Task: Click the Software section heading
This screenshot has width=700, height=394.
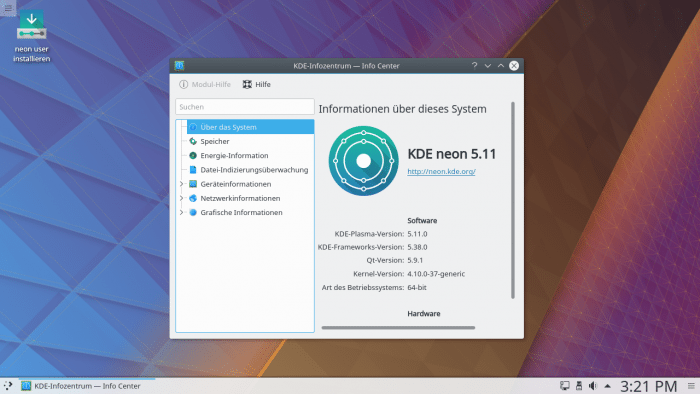Action: coord(422,220)
